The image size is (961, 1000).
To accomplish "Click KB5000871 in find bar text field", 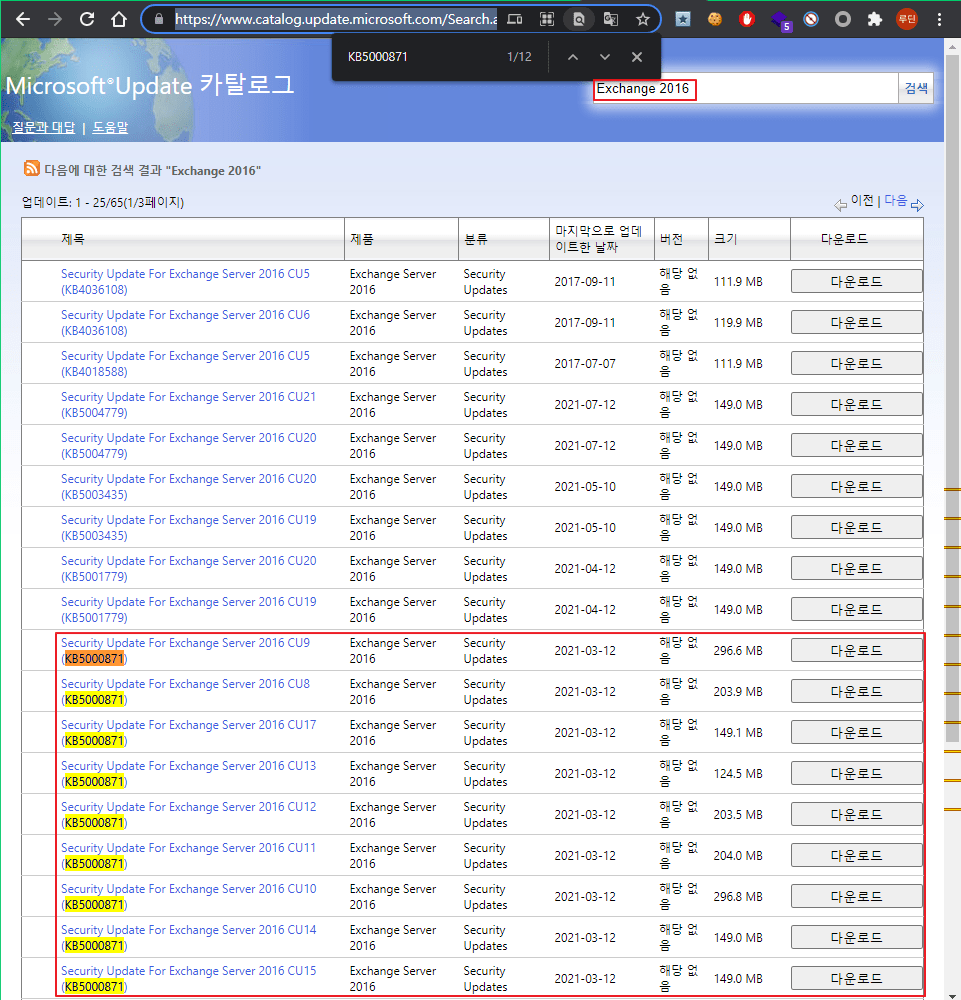I will (x=378, y=57).
